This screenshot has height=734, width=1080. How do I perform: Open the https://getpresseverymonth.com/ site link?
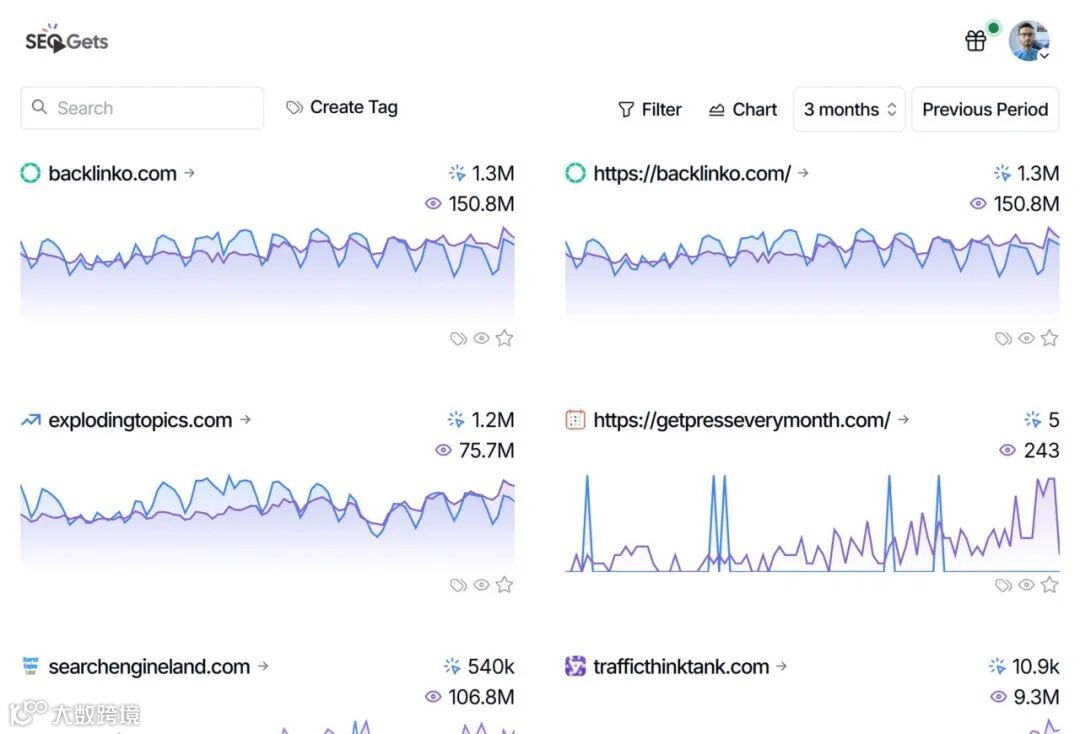tap(742, 420)
